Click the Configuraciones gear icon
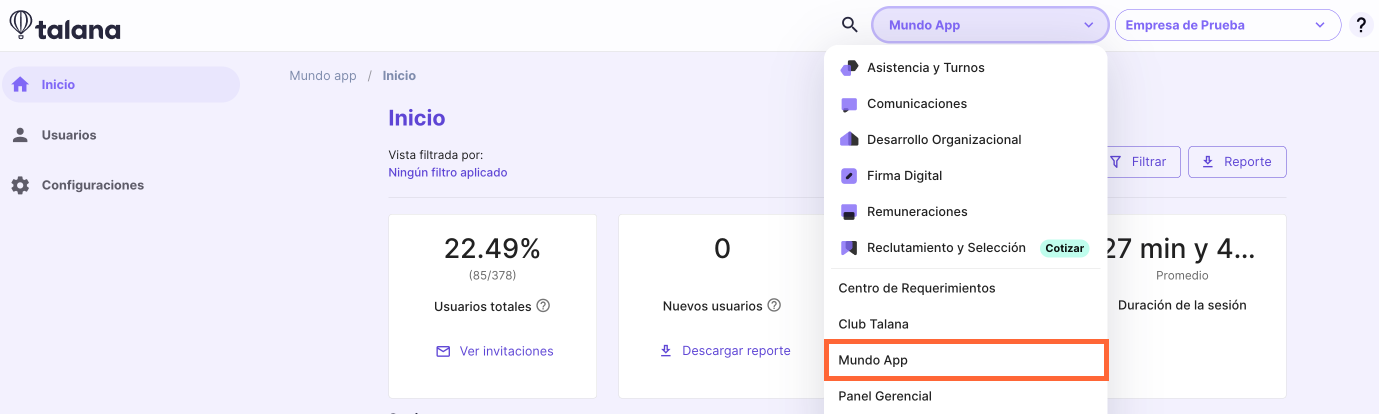1379x414 pixels. coord(20,185)
